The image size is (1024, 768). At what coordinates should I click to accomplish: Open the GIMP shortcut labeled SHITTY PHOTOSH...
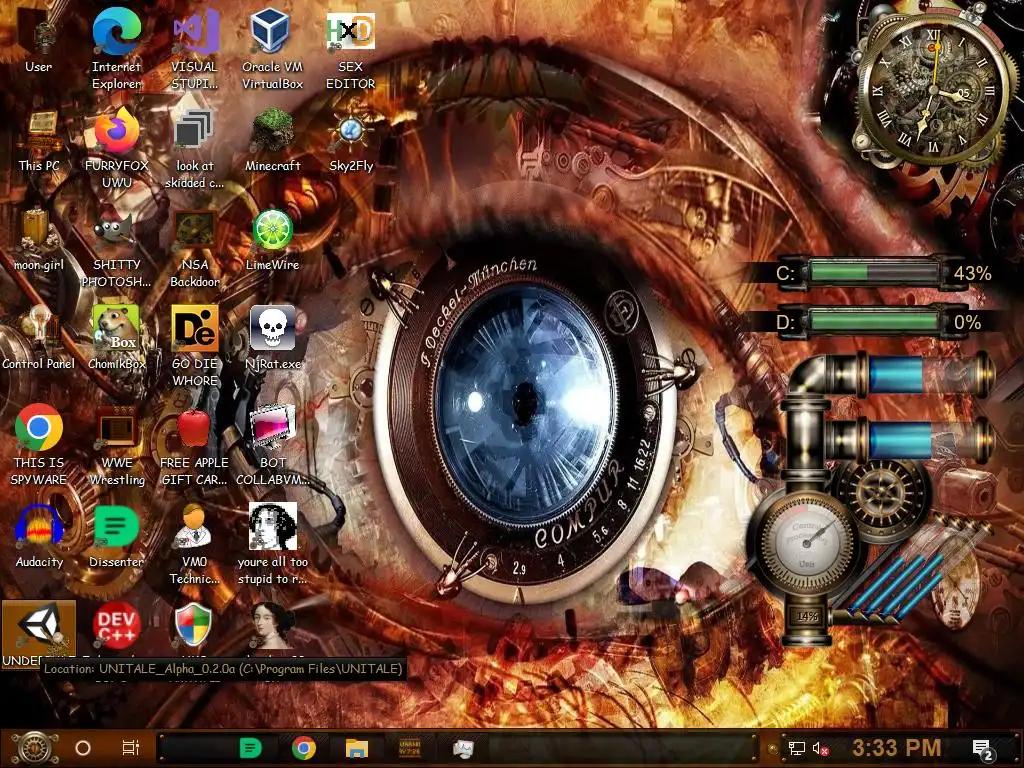point(117,248)
